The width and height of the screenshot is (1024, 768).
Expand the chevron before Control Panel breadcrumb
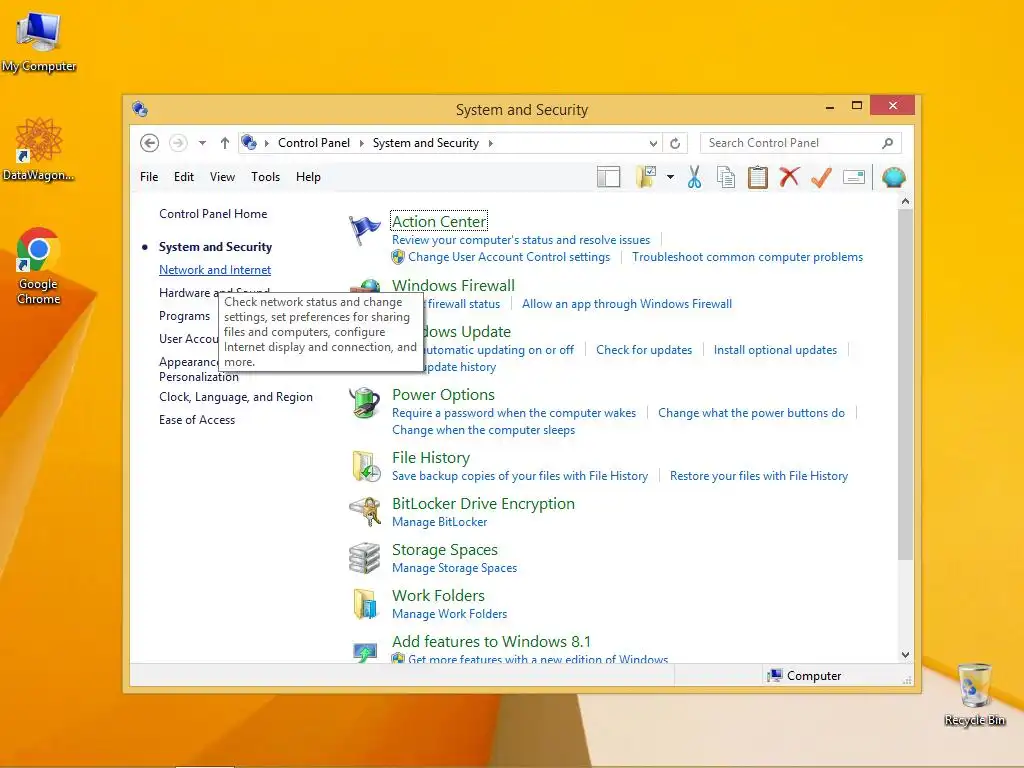(x=266, y=143)
